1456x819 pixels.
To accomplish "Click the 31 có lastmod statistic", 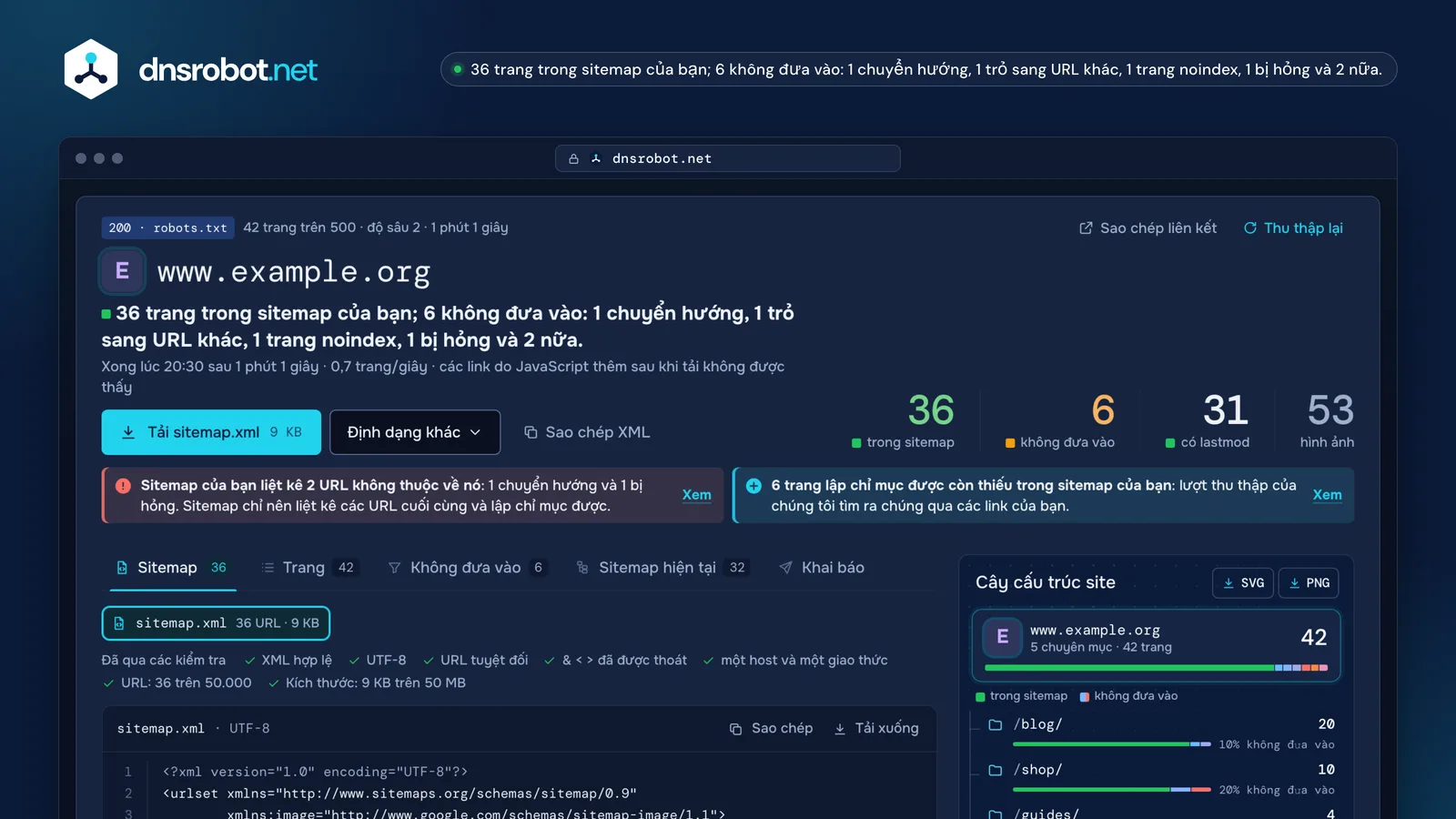I will click(1208, 420).
